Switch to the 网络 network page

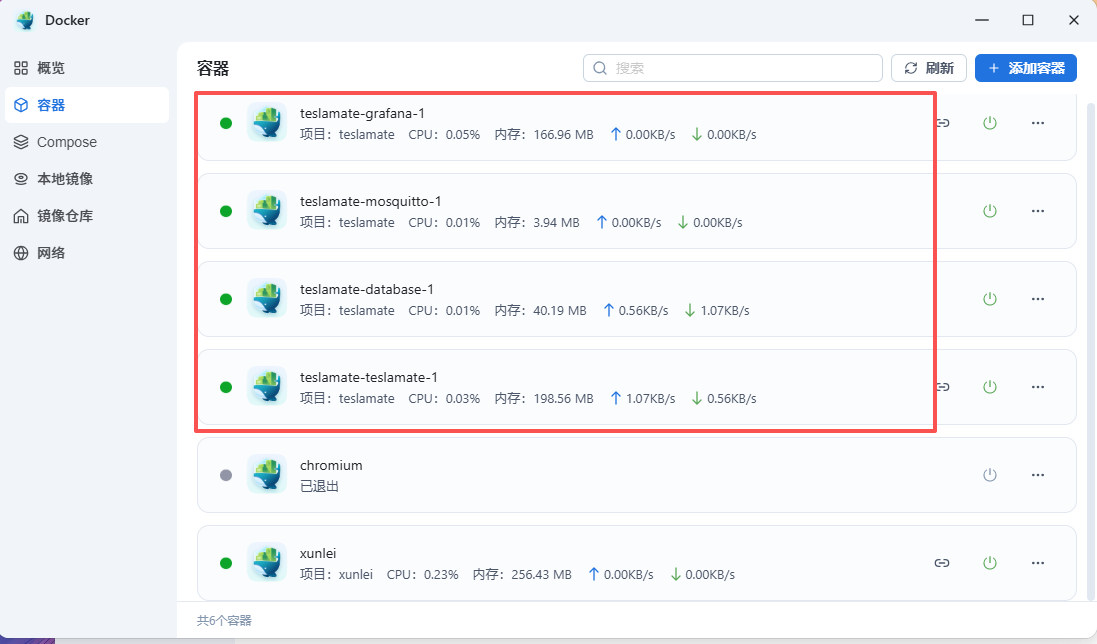point(86,253)
